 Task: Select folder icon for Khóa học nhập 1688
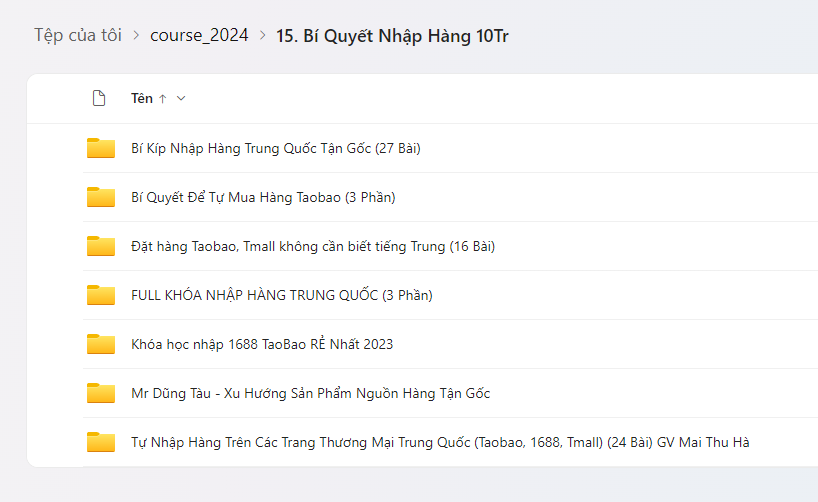(101, 344)
